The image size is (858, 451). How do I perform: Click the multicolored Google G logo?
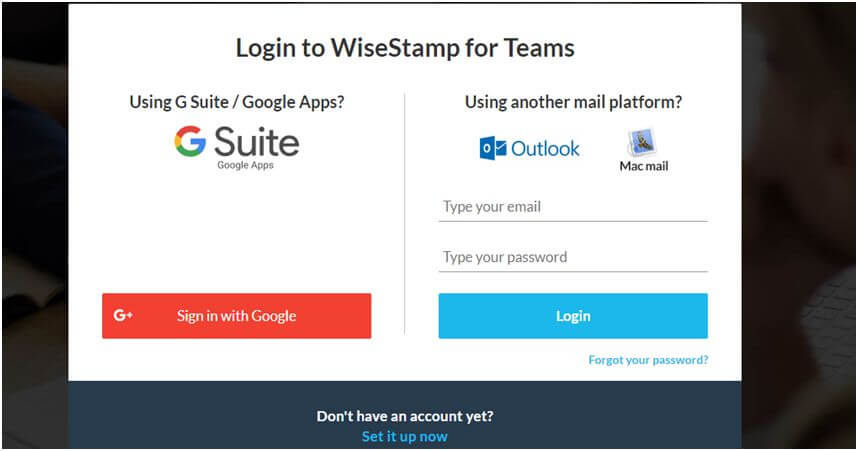pos(190,141)
